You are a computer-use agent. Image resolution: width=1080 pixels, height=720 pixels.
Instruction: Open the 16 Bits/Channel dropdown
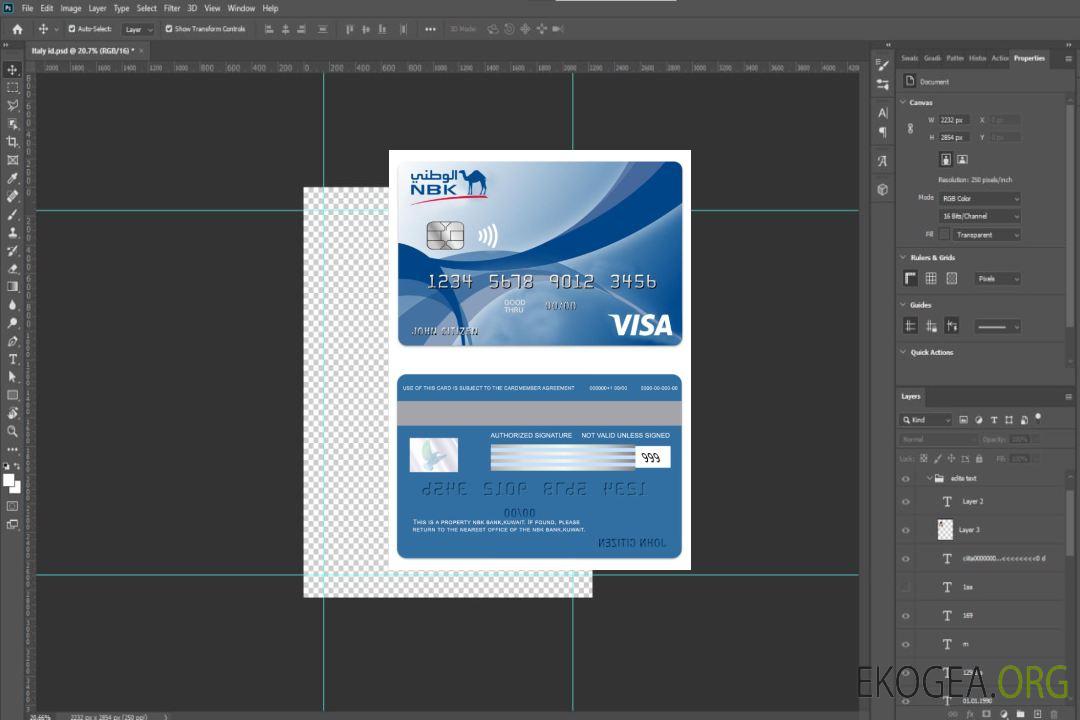click(979, 216)
